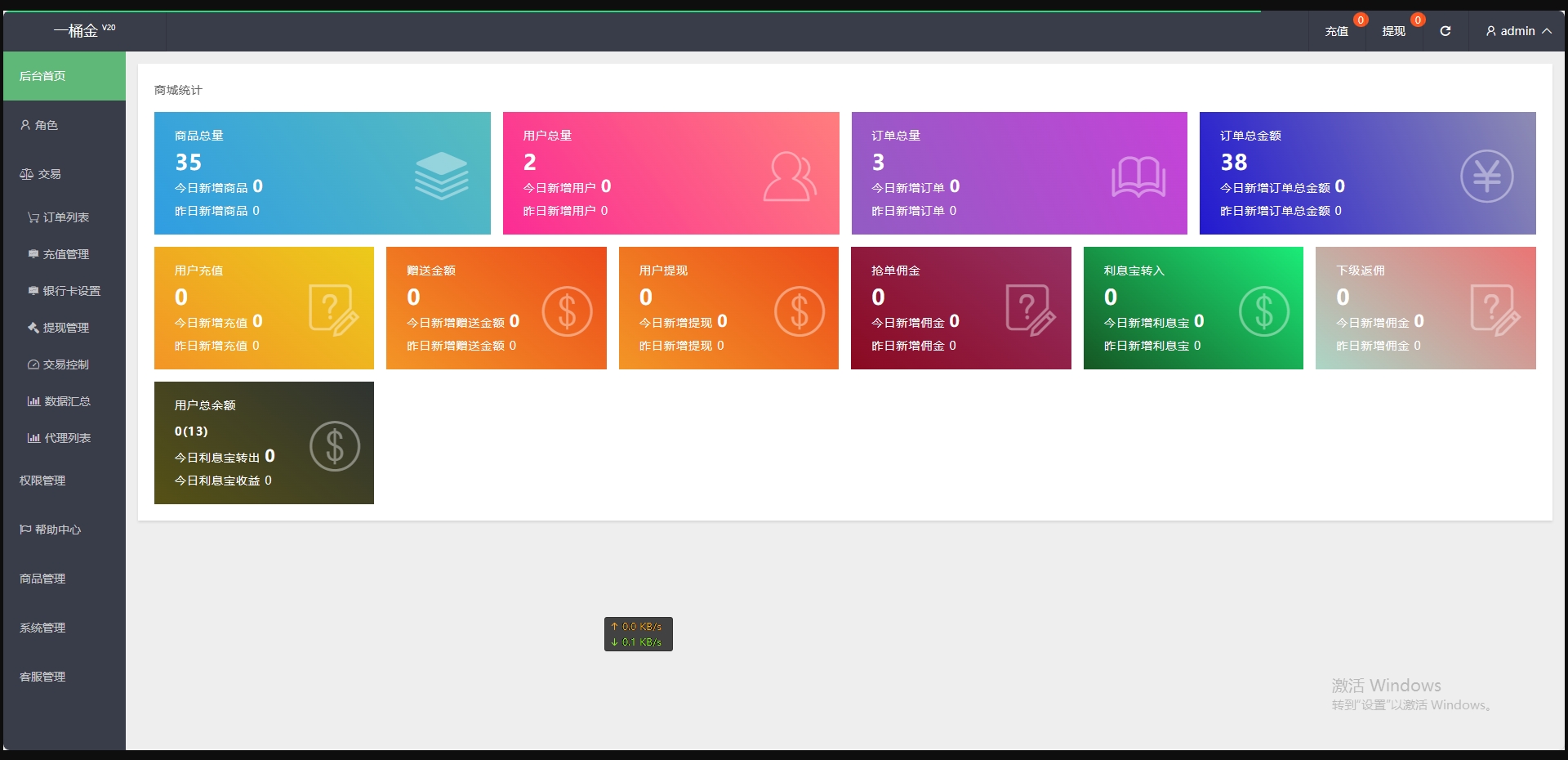Click the 充值 button in top bar

coord(1336,31)
